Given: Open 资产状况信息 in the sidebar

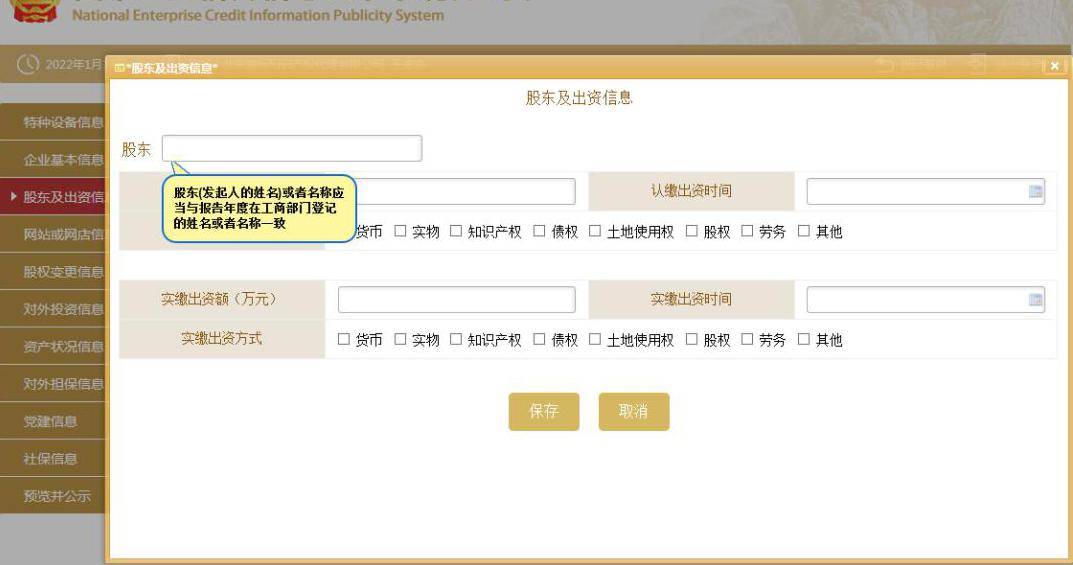Looking at the screenshot, I should [54, 346].
